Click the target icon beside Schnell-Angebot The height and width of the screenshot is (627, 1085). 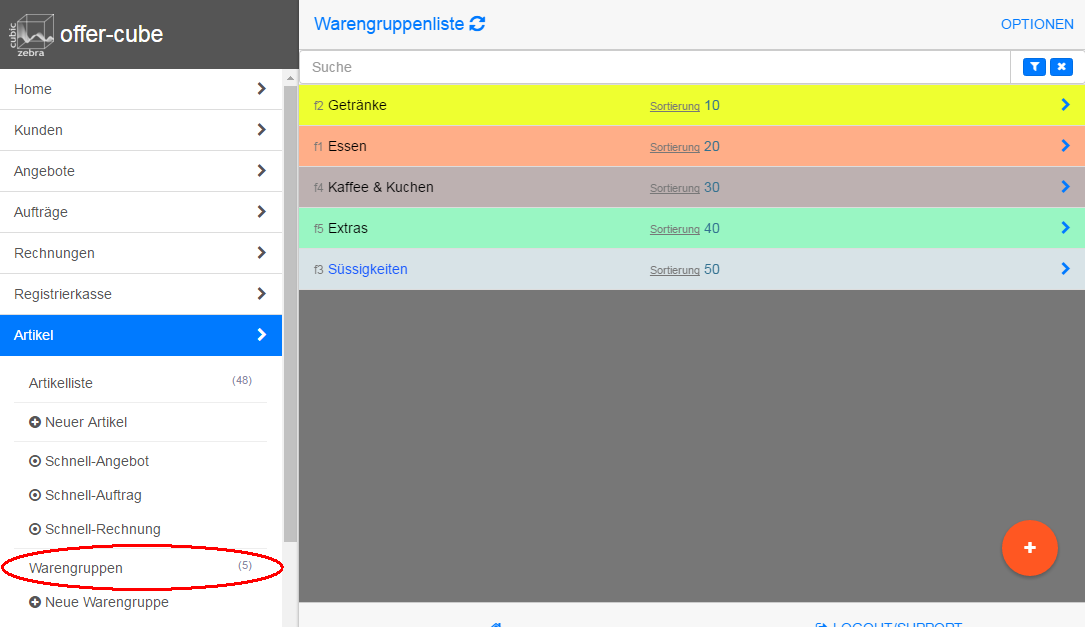pos(35,461)
